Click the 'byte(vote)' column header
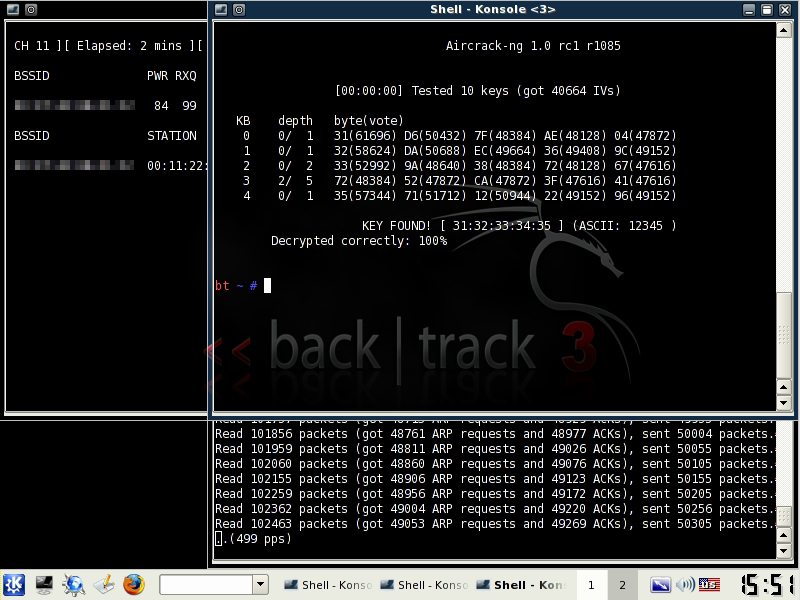 (368, 121)
